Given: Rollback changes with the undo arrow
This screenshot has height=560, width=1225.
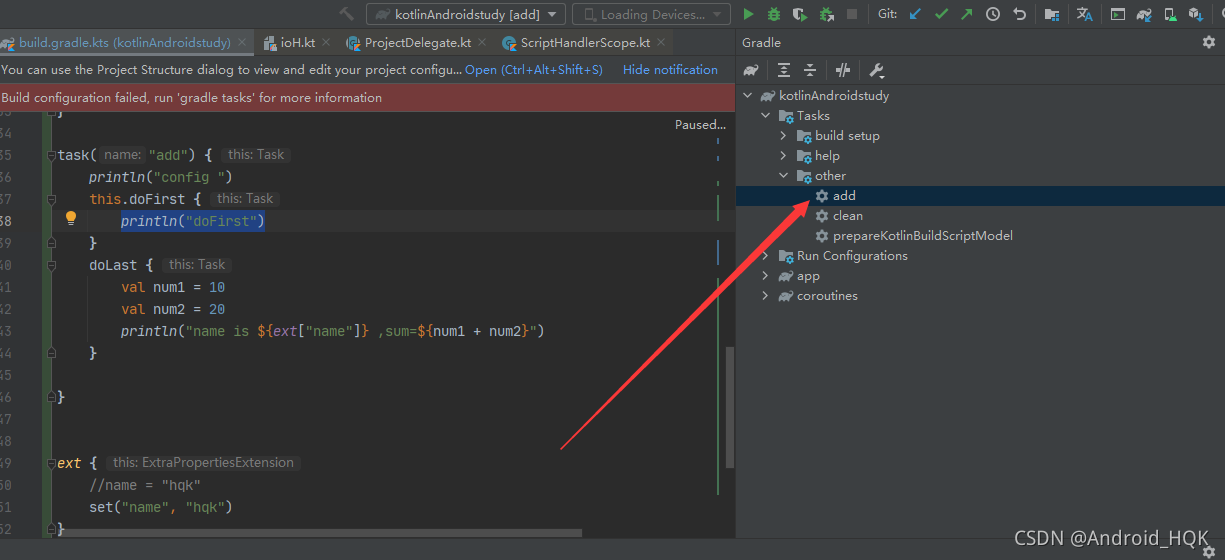Looking at the screenshot, I should point(1019,14).
